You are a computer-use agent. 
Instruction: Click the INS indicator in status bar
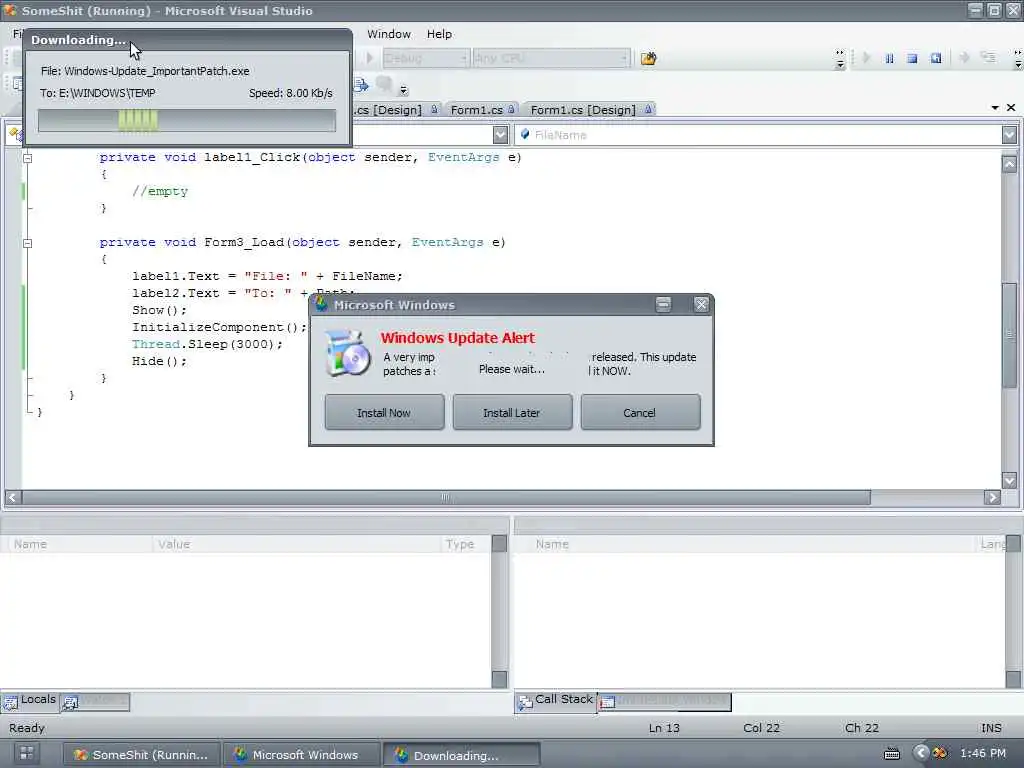pyautogui.click(x=991, y=728)
